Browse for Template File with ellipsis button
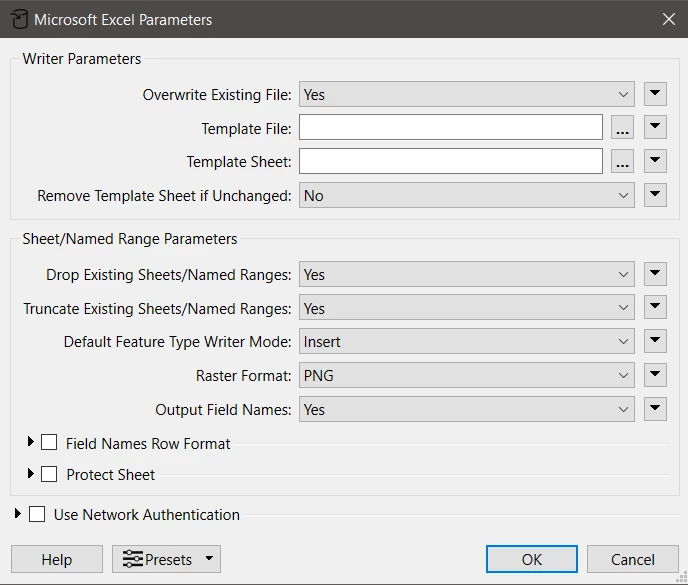Viewport: 688px width, 585px height. (622, 128)
